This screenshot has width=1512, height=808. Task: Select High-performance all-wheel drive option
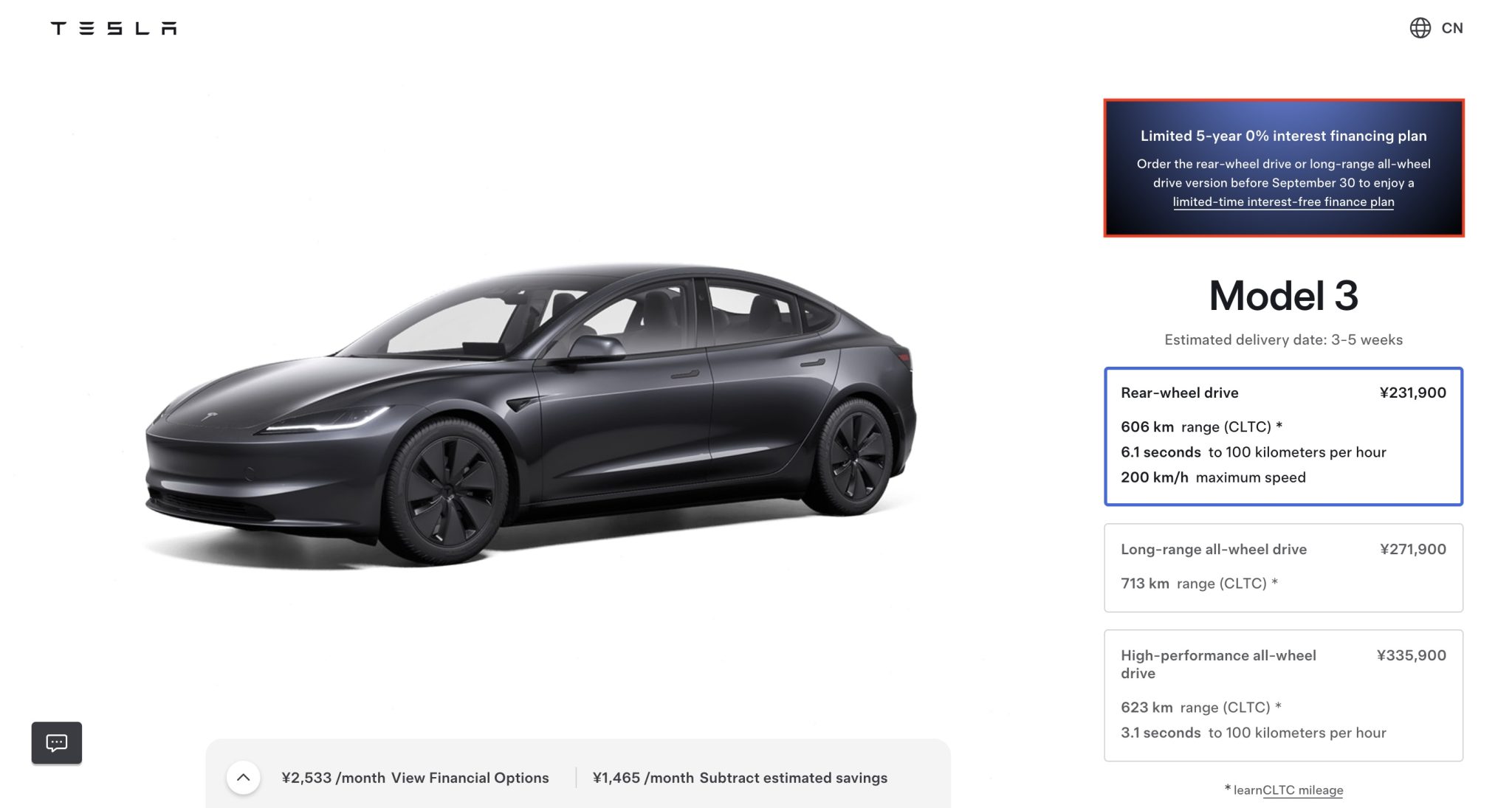1283,695
